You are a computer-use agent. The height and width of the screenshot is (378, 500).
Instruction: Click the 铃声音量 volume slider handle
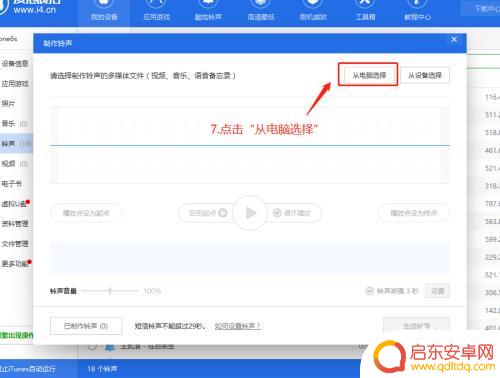110,291
